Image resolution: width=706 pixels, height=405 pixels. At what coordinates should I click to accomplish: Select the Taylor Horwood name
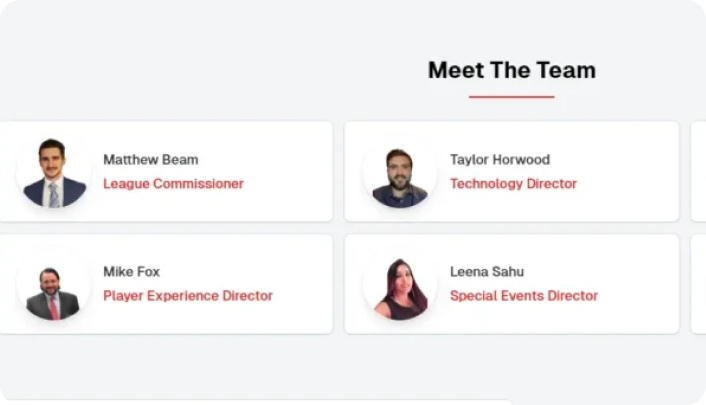(x=499, y=159)
